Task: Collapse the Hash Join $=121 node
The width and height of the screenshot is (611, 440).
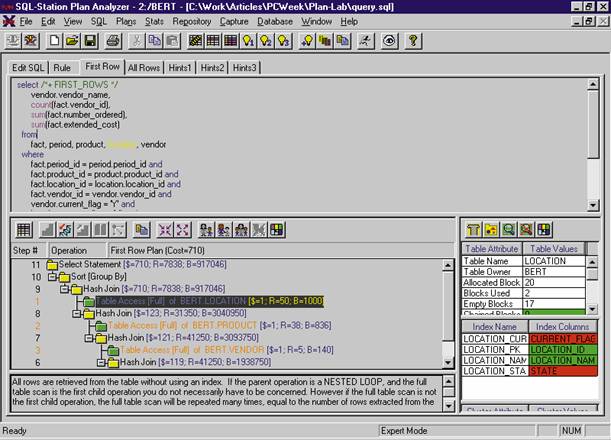Action: pyautogui.click(x=89, y=338)
